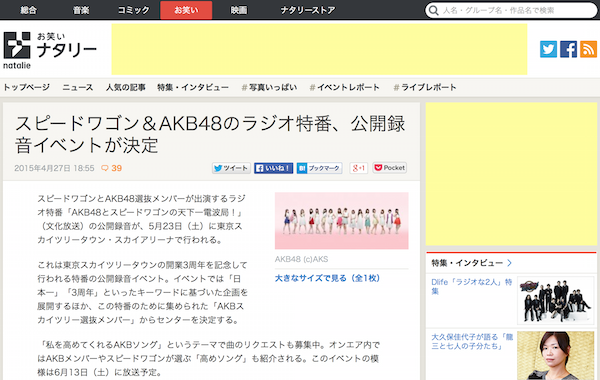Open the RSS feed icon
The image size is (600, 380).
[x=588, y=49]
